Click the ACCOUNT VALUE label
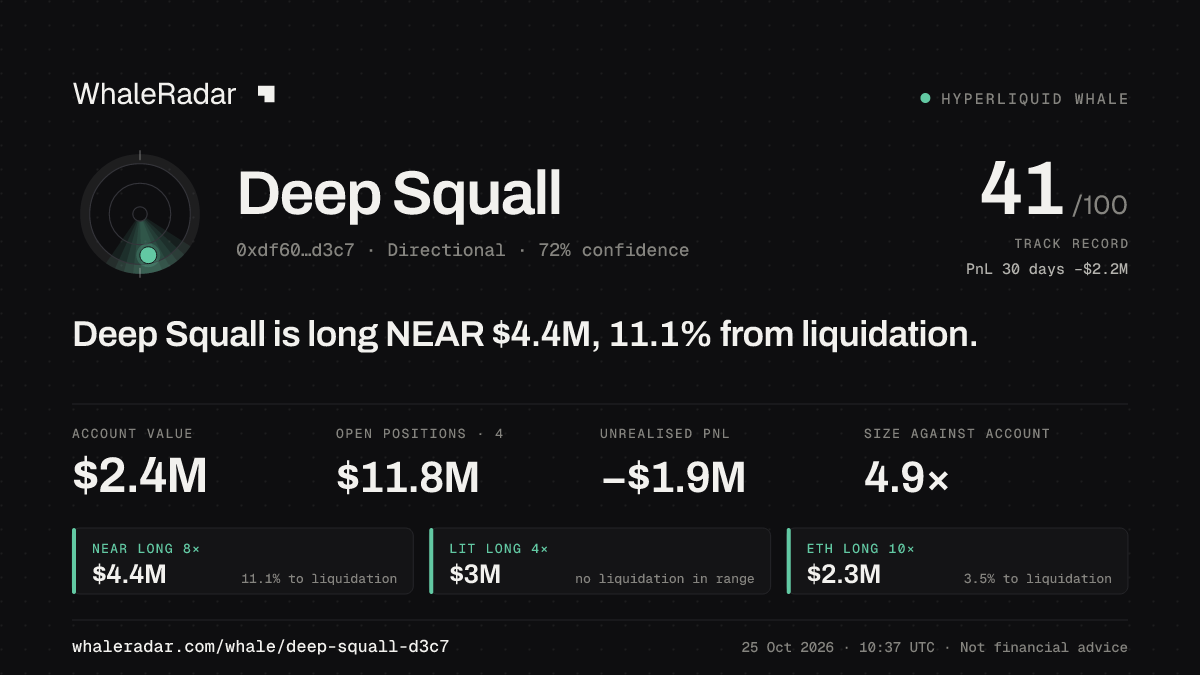The width and height of the screenshot is (1200, 675). (x=133, y=434)
